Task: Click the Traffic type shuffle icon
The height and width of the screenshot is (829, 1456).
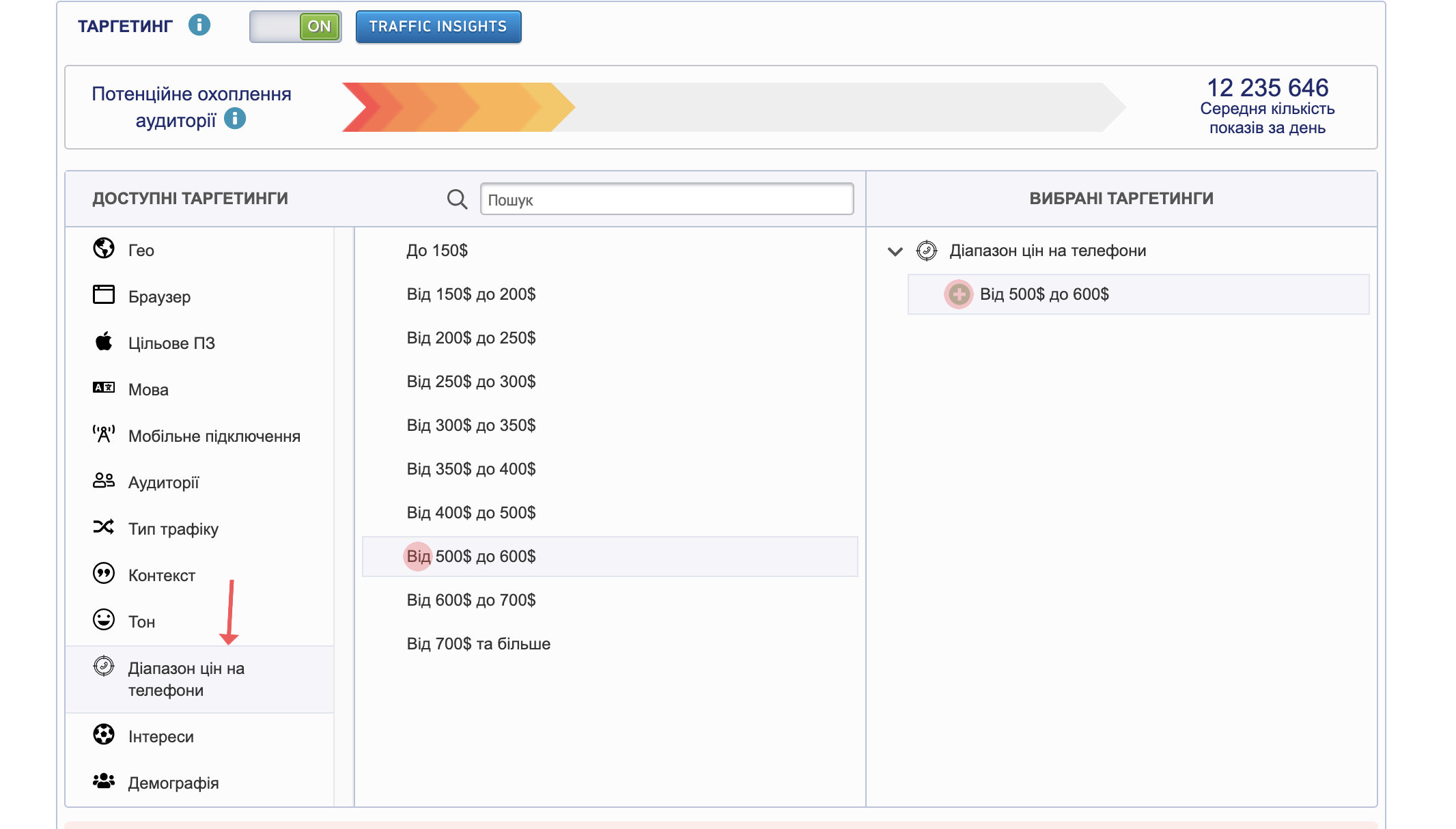Action: pos(104,527)
